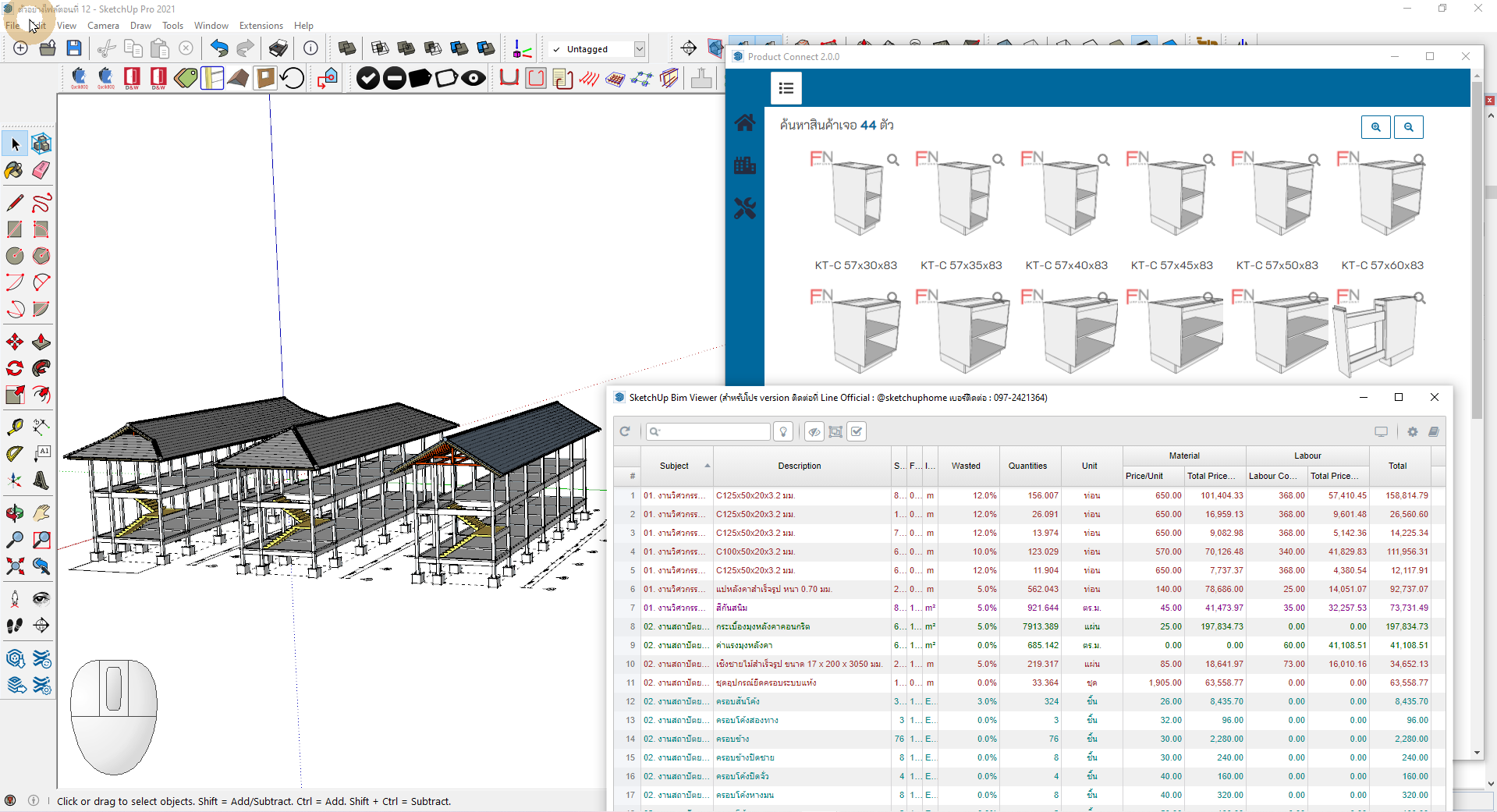This screenshot has width=1497, height=812.
Task: Open the View menu
Action: 67,26
